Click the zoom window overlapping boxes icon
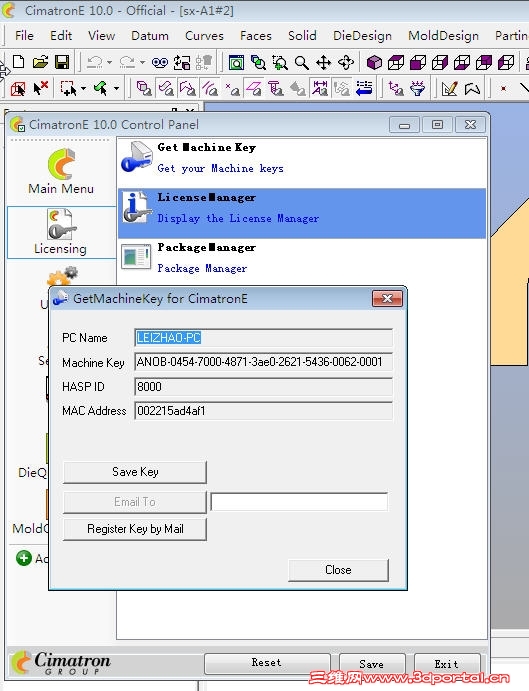Viewport: 529px width, 691px height. coord(258,63)
